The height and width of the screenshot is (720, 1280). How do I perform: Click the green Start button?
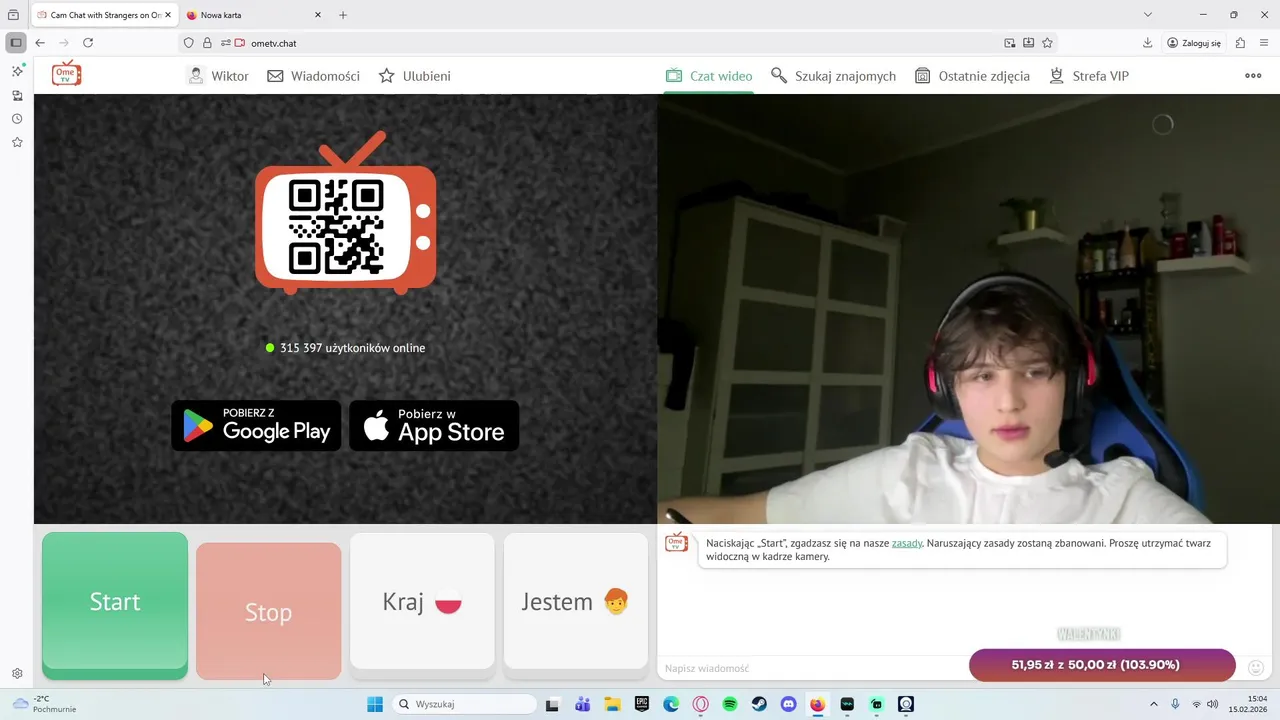(115, 605)
